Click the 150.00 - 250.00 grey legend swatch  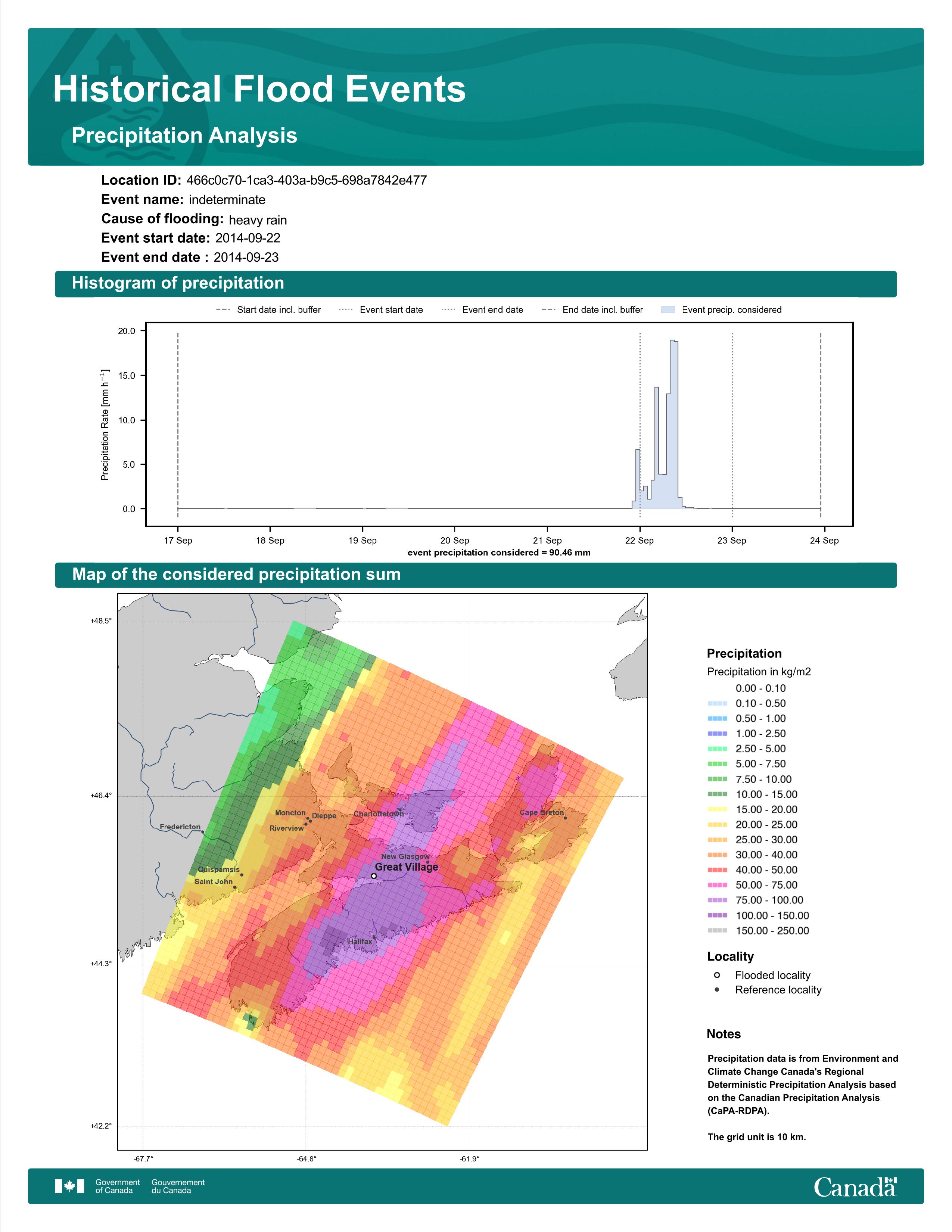717,931
